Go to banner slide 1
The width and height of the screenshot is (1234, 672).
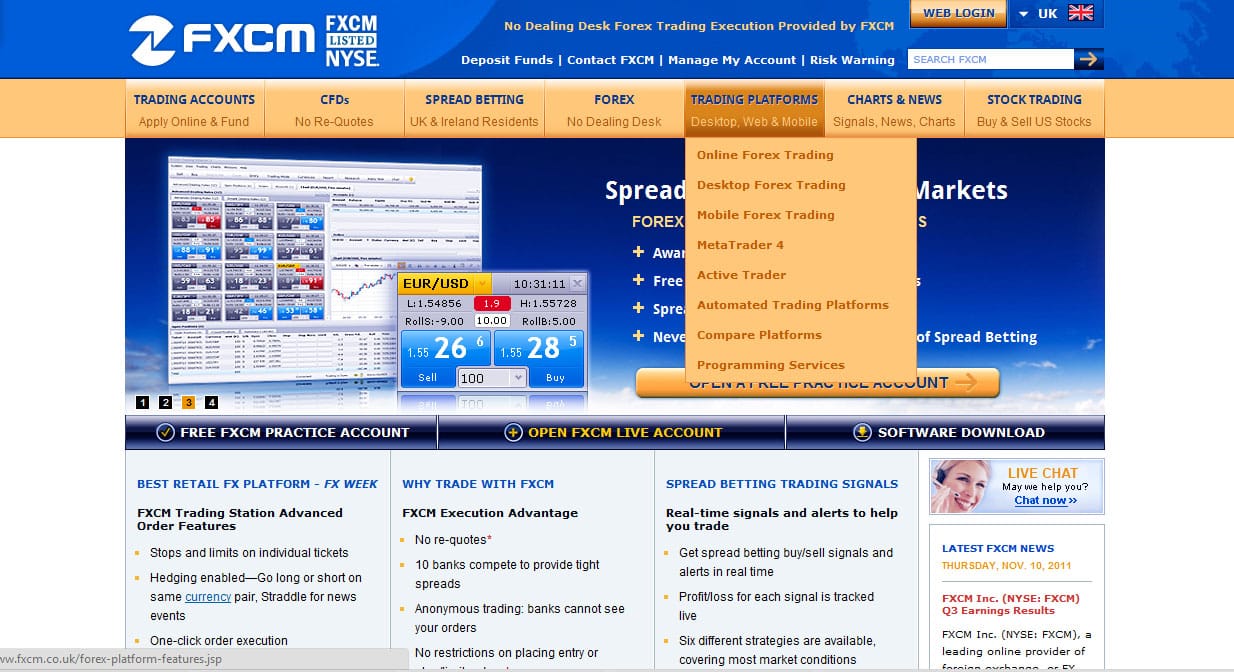(142, 403)
